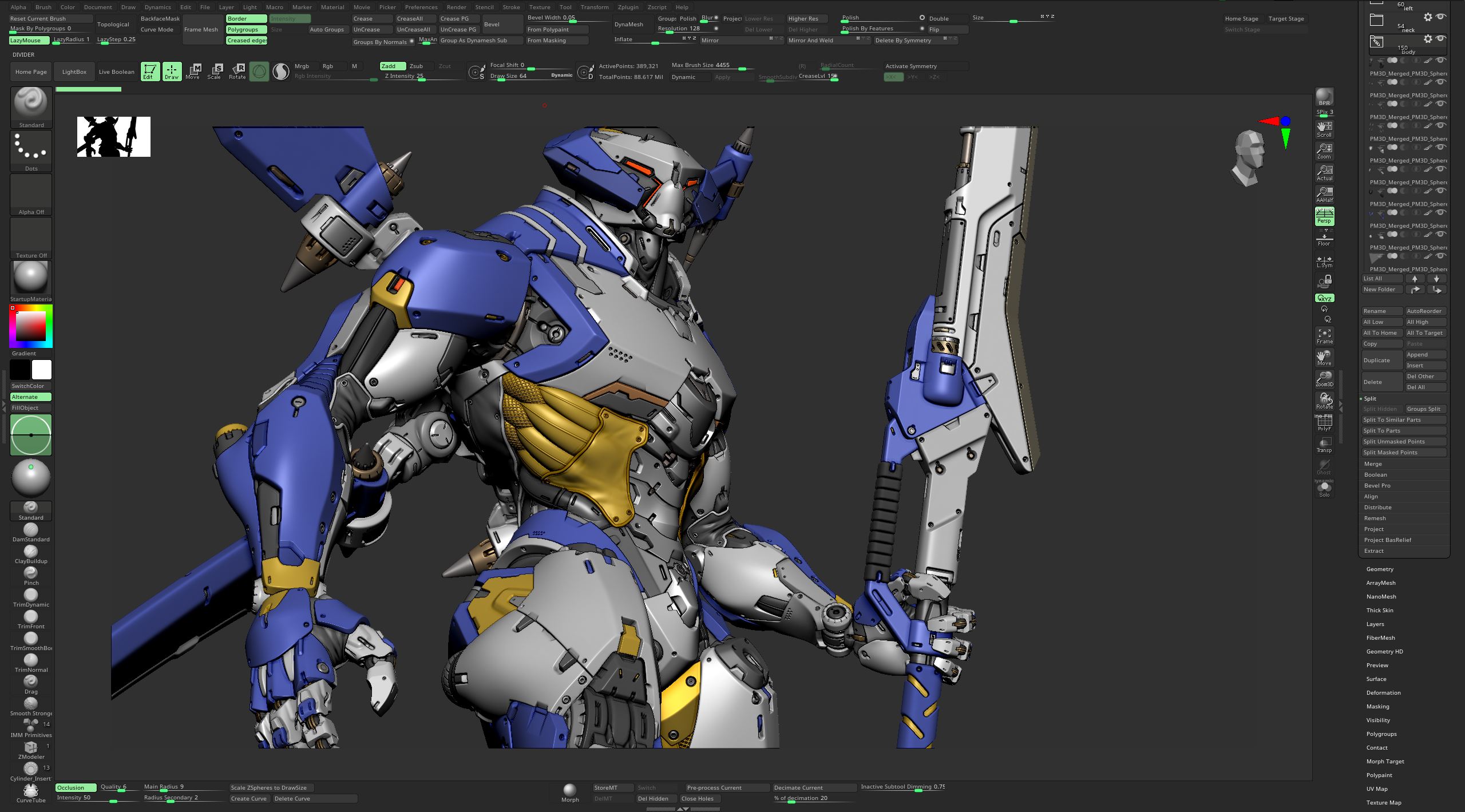Switch to the Move transform tool
This screenshot has width=1465, height=812.
pyautogui.click(x=193, y=71)
